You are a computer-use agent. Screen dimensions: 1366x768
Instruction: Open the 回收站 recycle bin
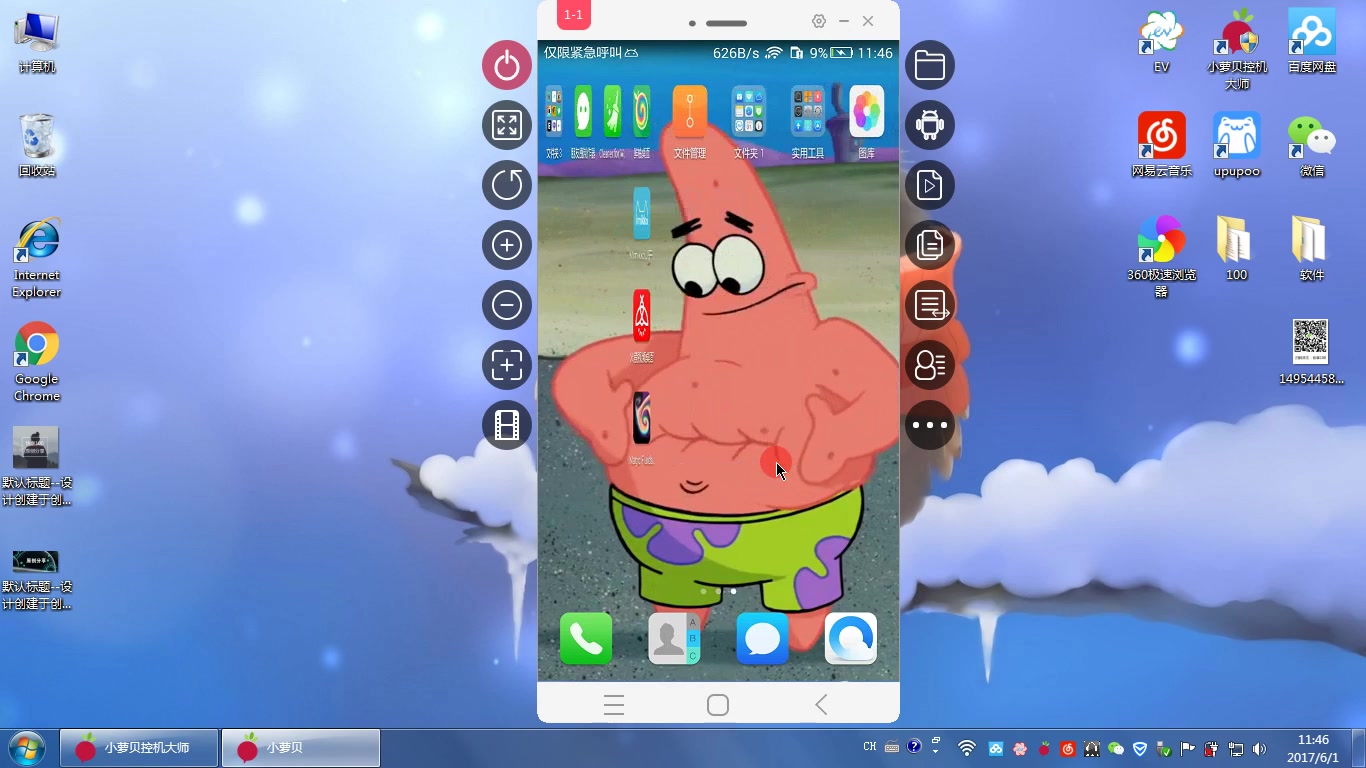click(37, 145)
